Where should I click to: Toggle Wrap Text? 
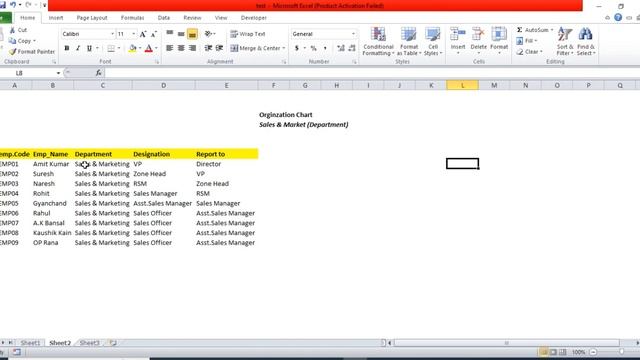[248, 34]
